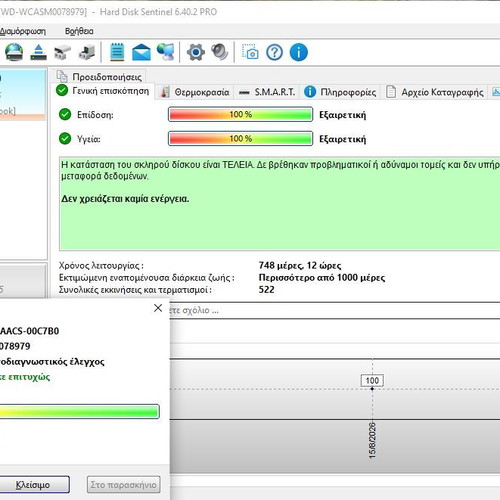Image resolution: width=500 pixels, height=500 pixels.
Task: Open the Βοήθεια menu
Action: click(79, 31)
